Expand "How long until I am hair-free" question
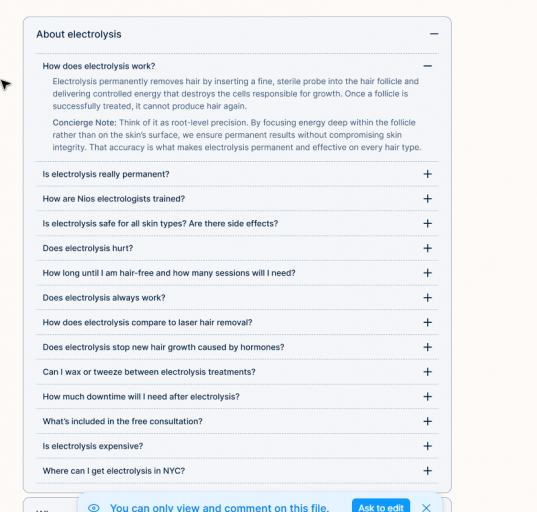This screenshot has width=537, height=512. pyautogui.click(x=237, y=273)
